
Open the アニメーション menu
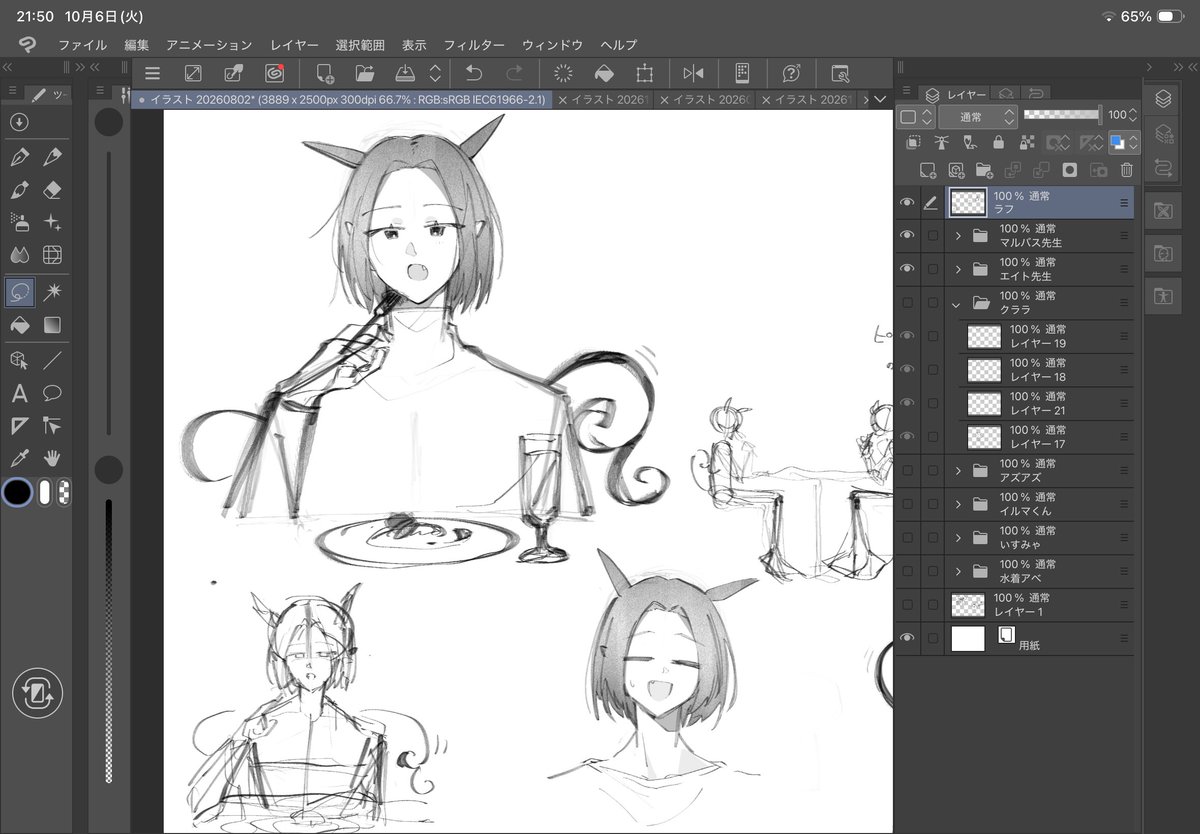209,45
